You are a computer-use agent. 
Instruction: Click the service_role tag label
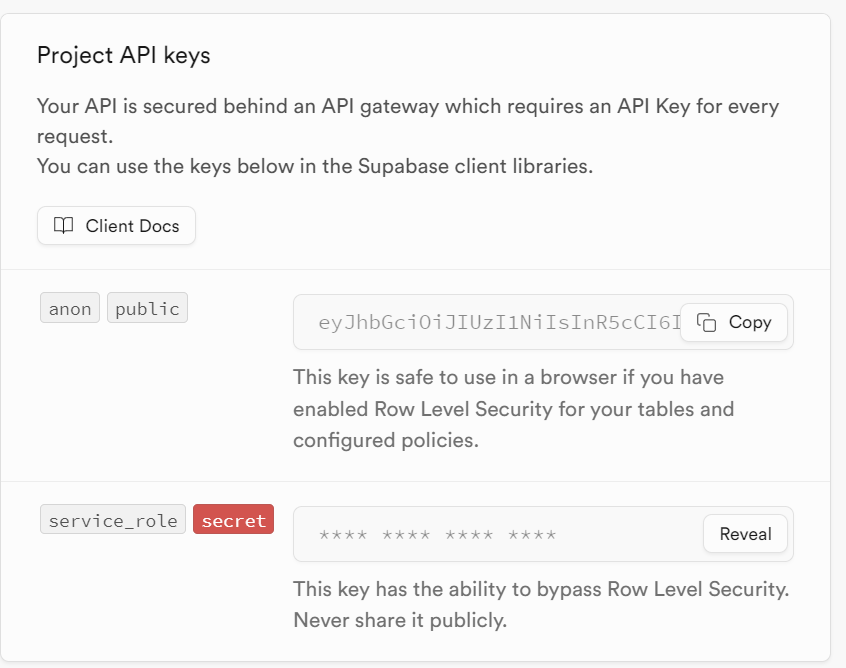pos(113,519)
